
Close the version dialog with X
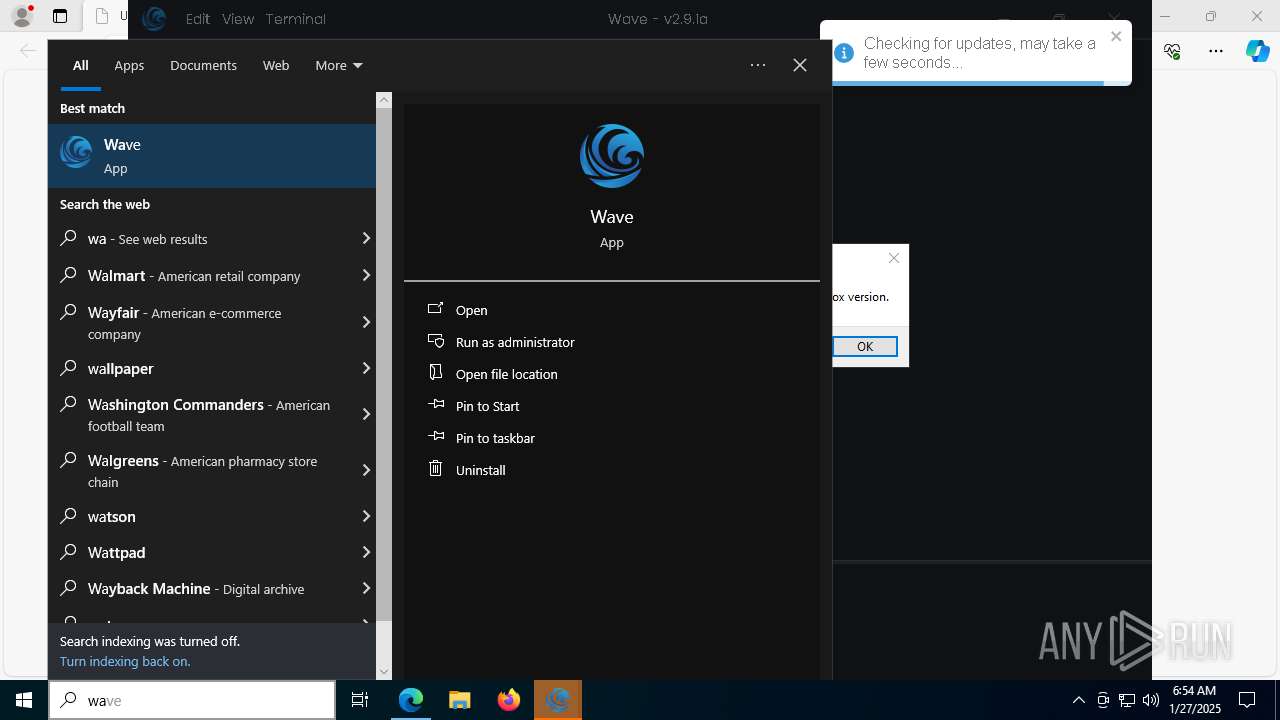pyautogui.click(x=894, y=258)
